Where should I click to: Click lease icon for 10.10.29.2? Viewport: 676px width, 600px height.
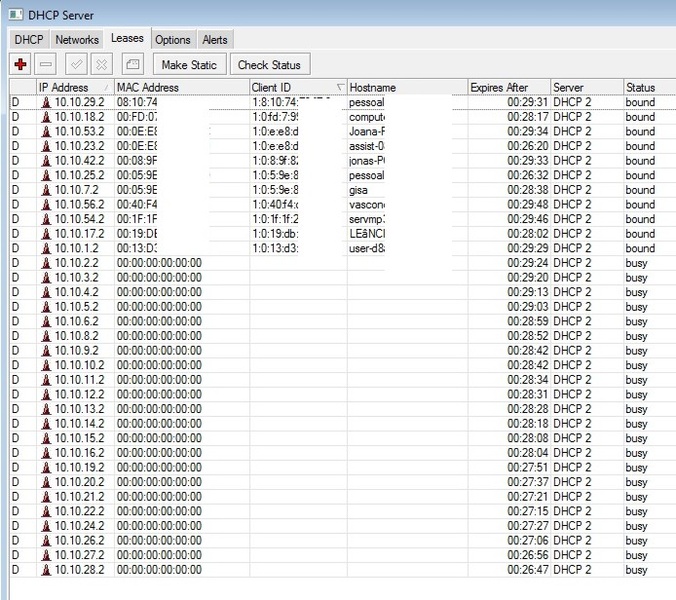[x=46, y=103]
